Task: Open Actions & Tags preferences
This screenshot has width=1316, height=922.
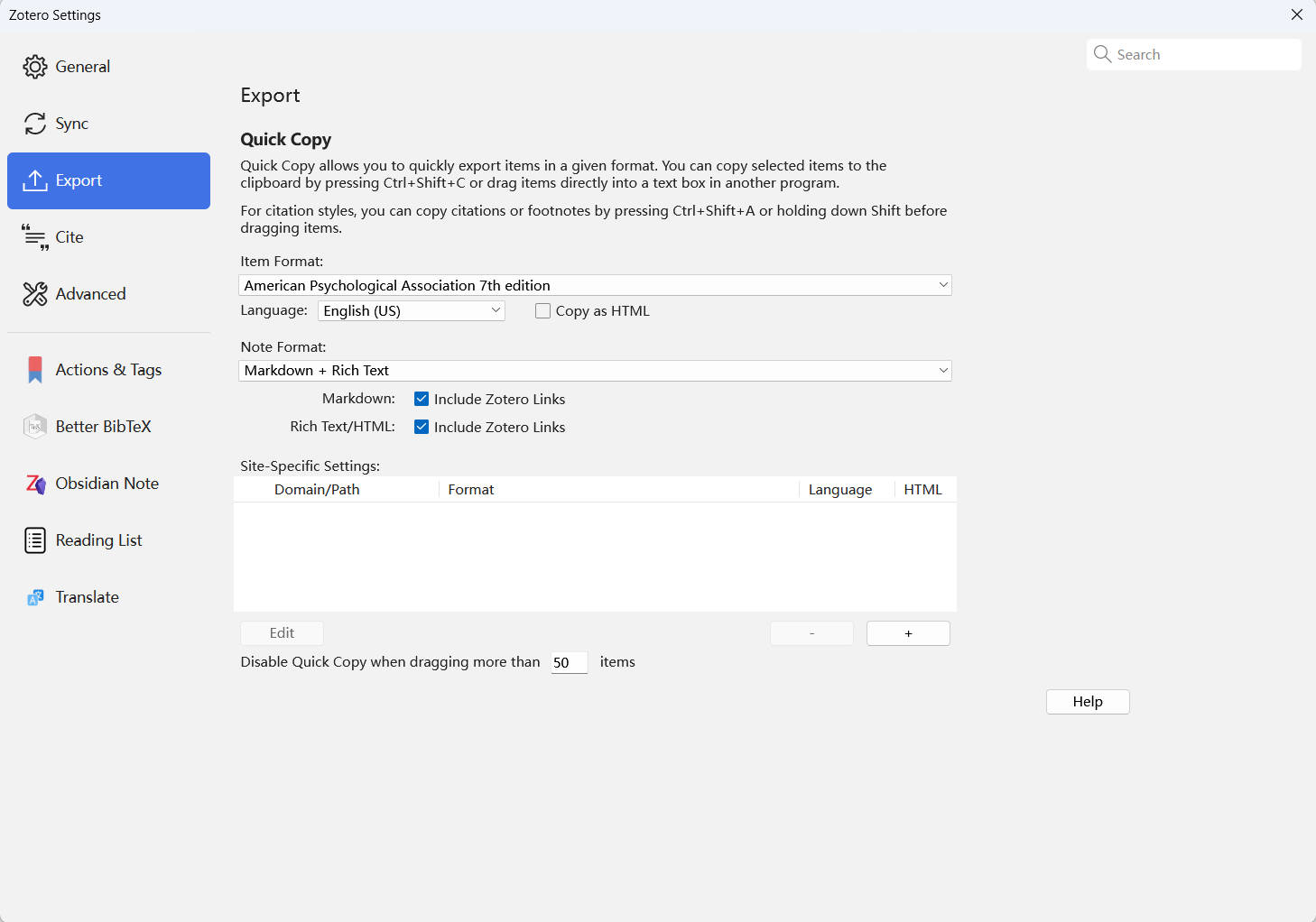Action: [x=108, y=370]
